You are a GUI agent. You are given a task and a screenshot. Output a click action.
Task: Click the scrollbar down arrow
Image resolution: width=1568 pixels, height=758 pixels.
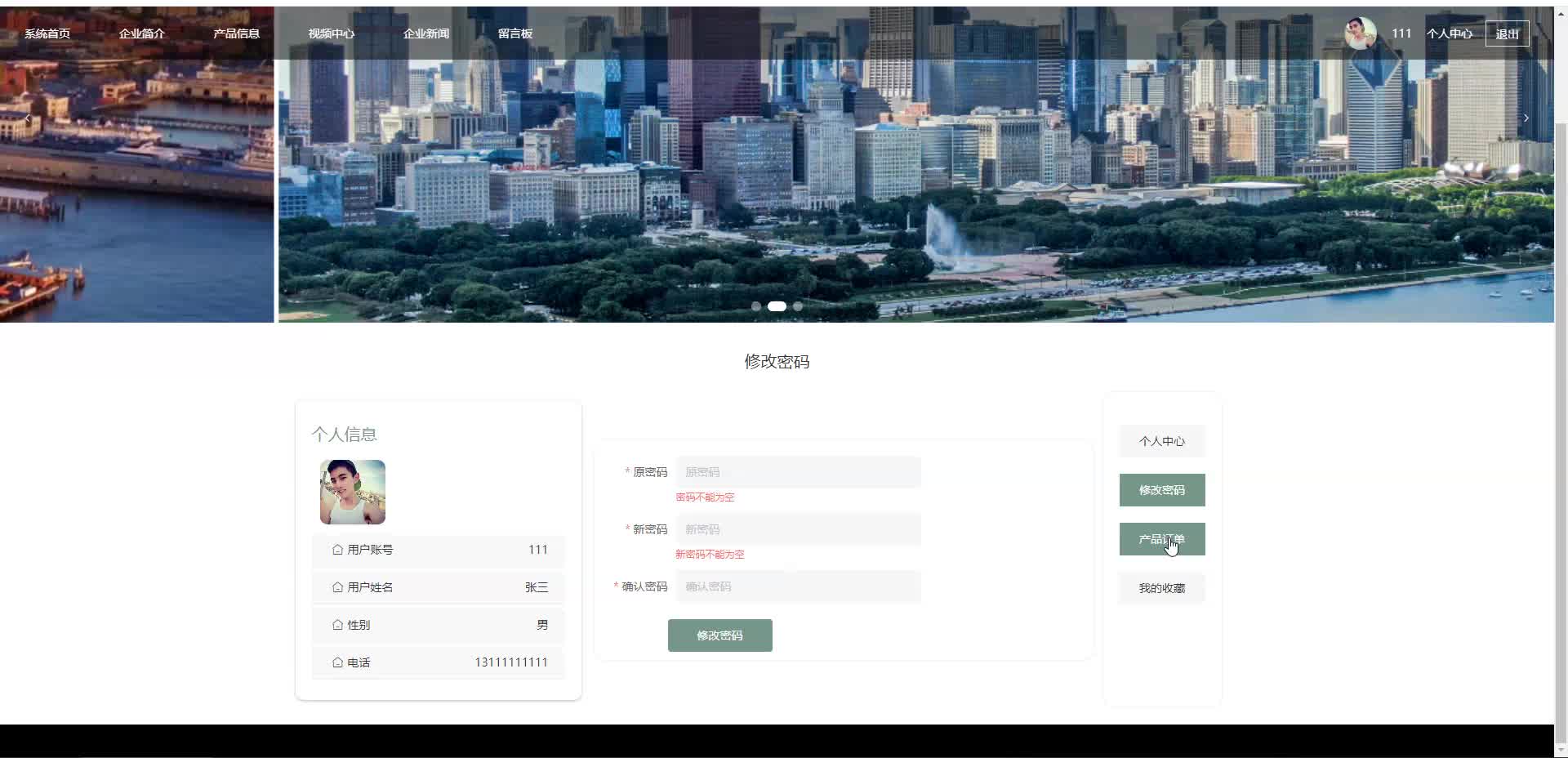pos(1561,750)
